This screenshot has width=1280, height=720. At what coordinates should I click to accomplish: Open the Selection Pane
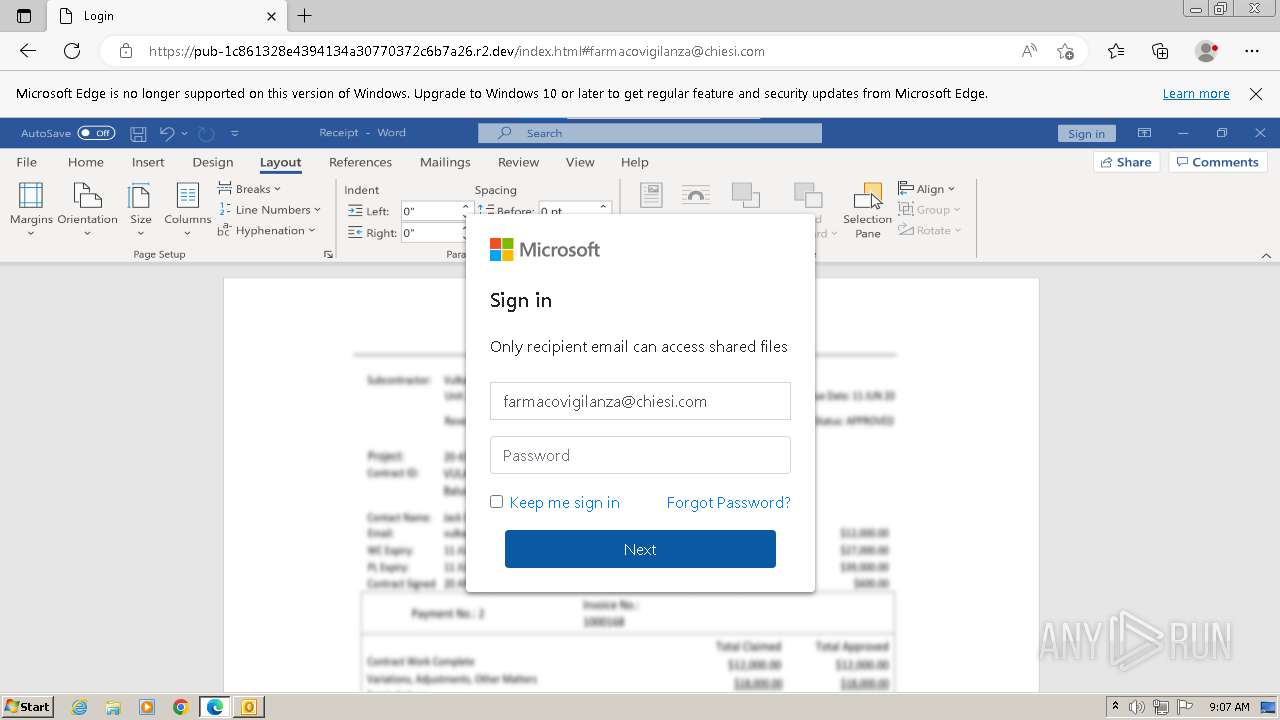tap(867, 211)
